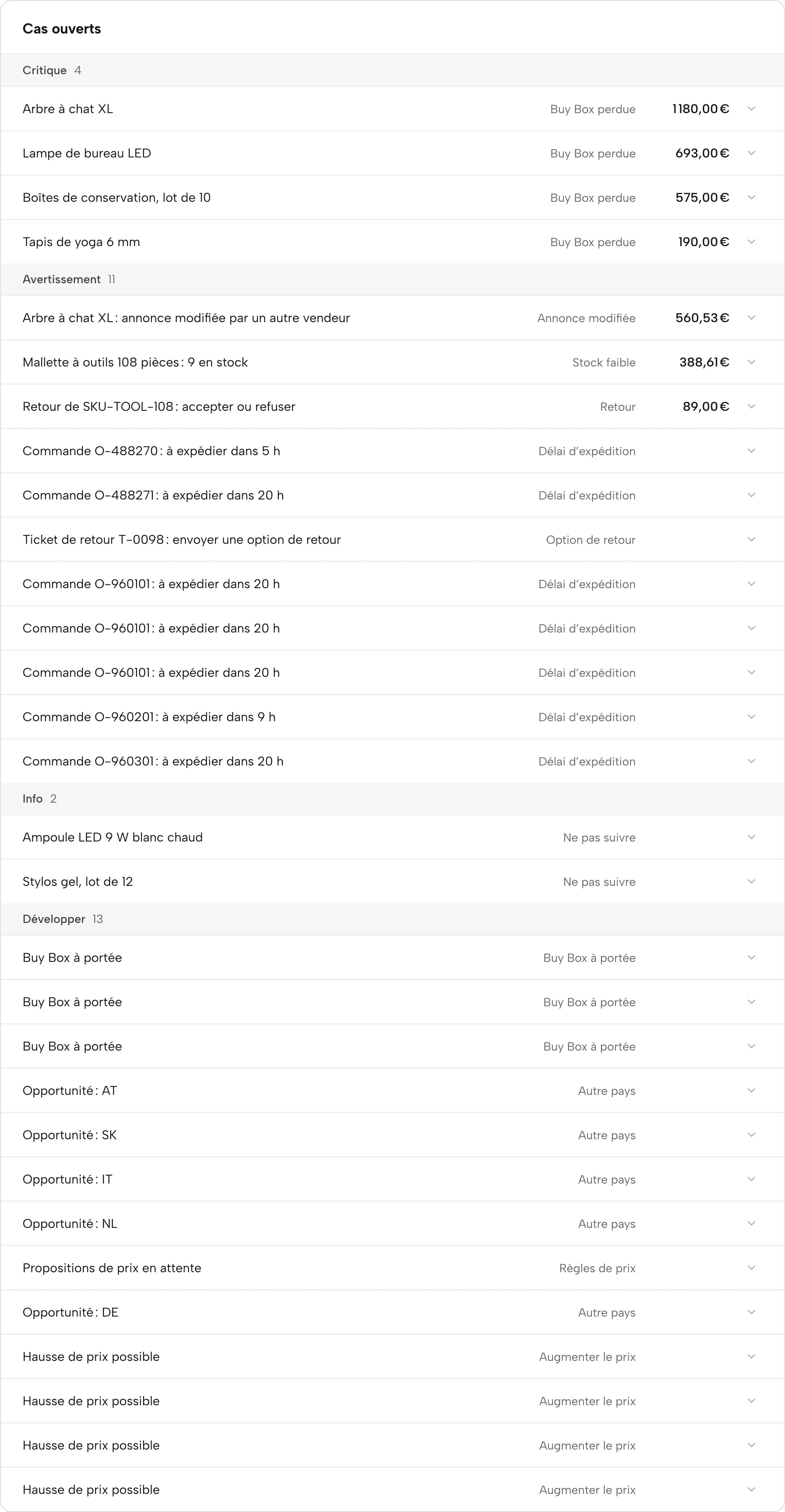Click the Développer section header
Screen dimensions: 785x1512
392,919
